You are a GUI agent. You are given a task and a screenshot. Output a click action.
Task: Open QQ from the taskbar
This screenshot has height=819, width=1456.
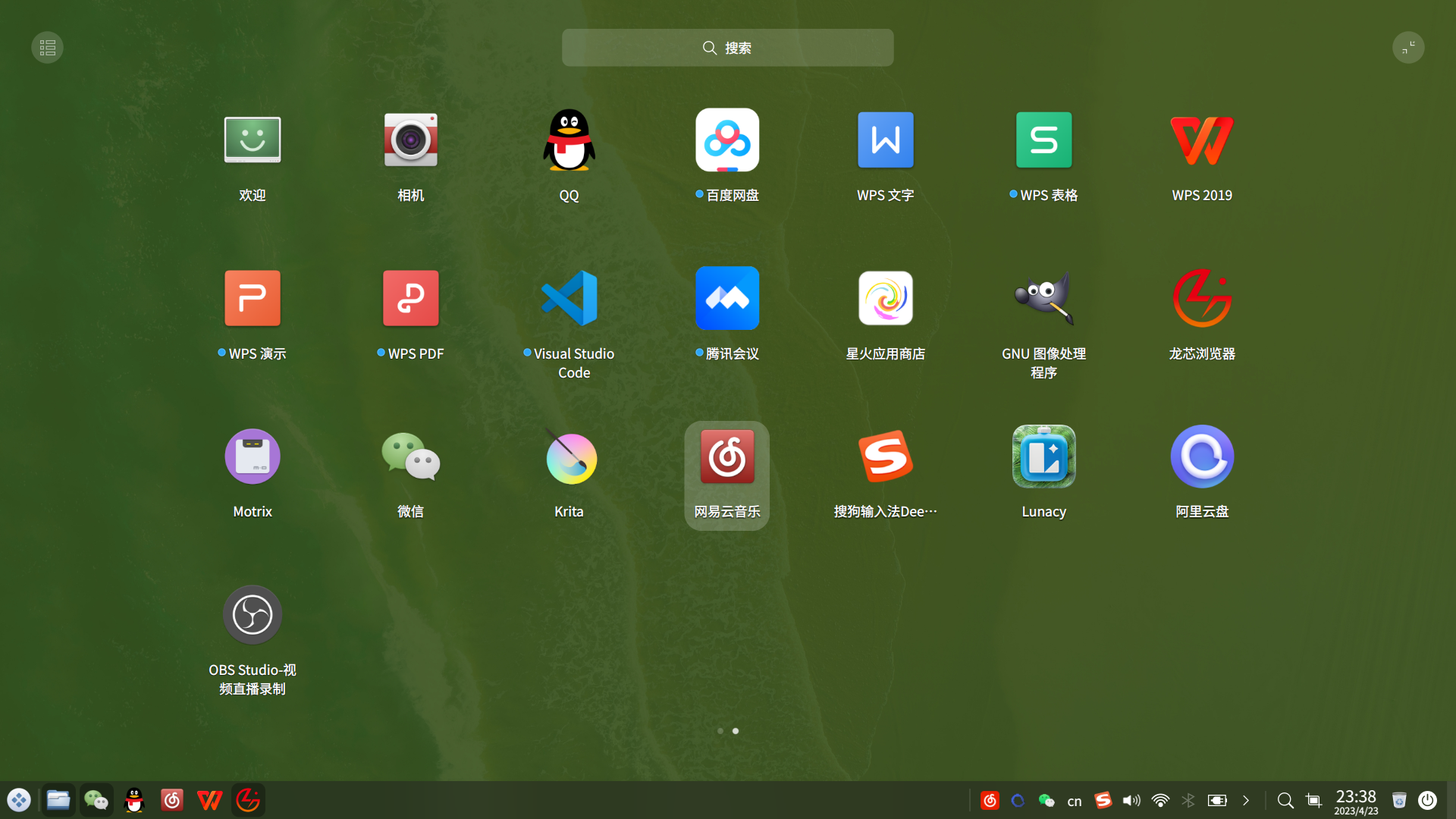(x=133, y=800)
